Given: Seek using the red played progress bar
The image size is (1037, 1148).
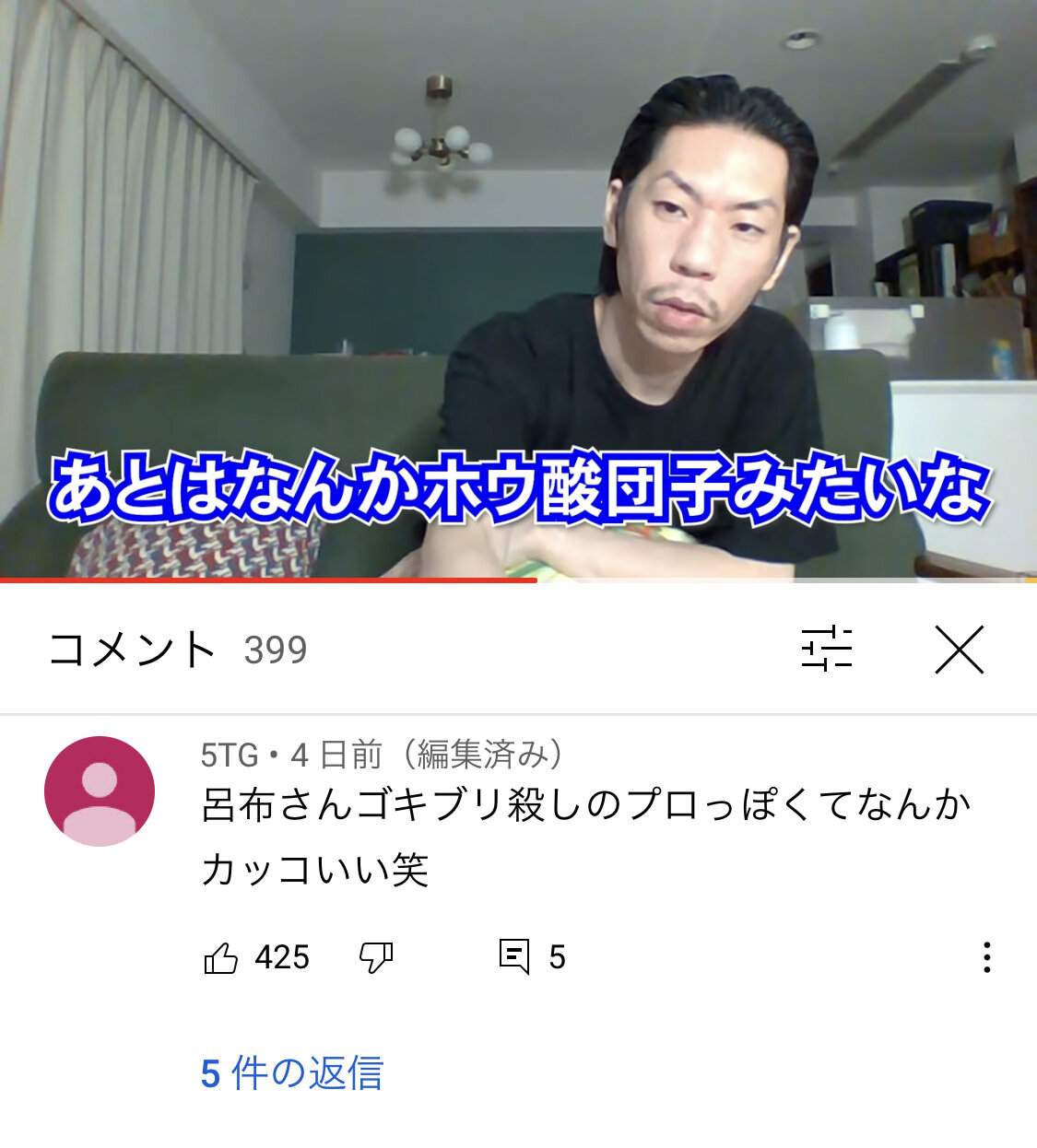Looking at the screenshot, I should [268, 580].
